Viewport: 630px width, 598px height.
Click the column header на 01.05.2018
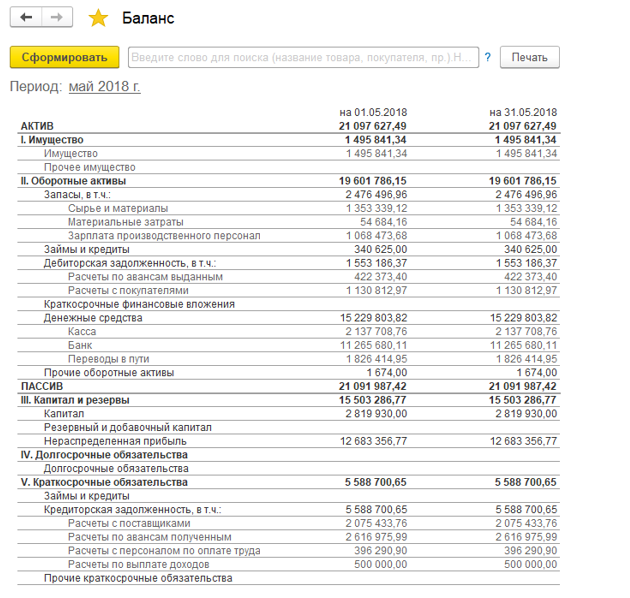pos(373,112)
